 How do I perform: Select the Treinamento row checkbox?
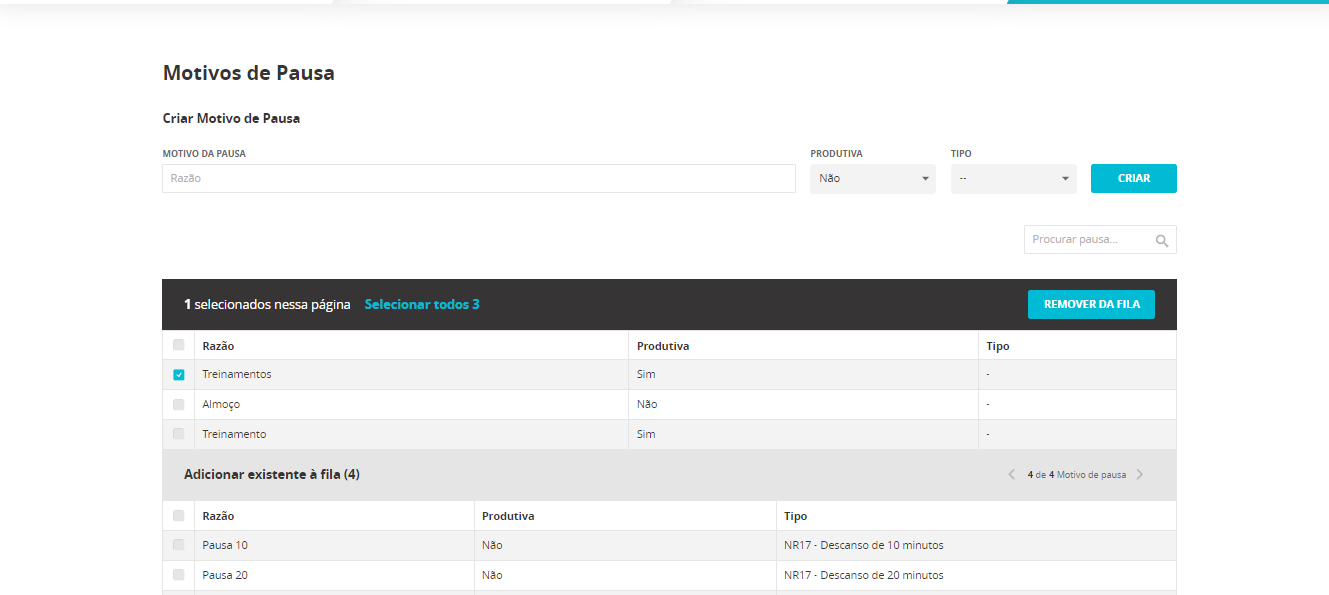(x=179, y=434)
